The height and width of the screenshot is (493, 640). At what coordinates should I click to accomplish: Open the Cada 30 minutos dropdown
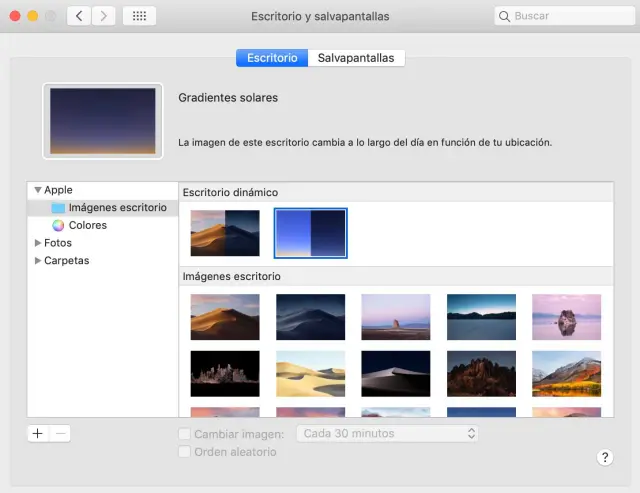point(388,434)
